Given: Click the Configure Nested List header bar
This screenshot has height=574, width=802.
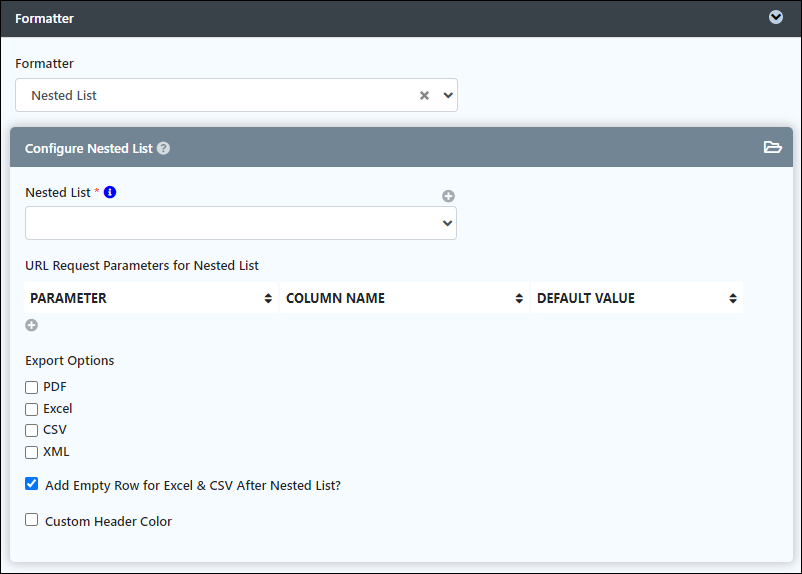Looking at the screenshot, I should click(402, 147).
